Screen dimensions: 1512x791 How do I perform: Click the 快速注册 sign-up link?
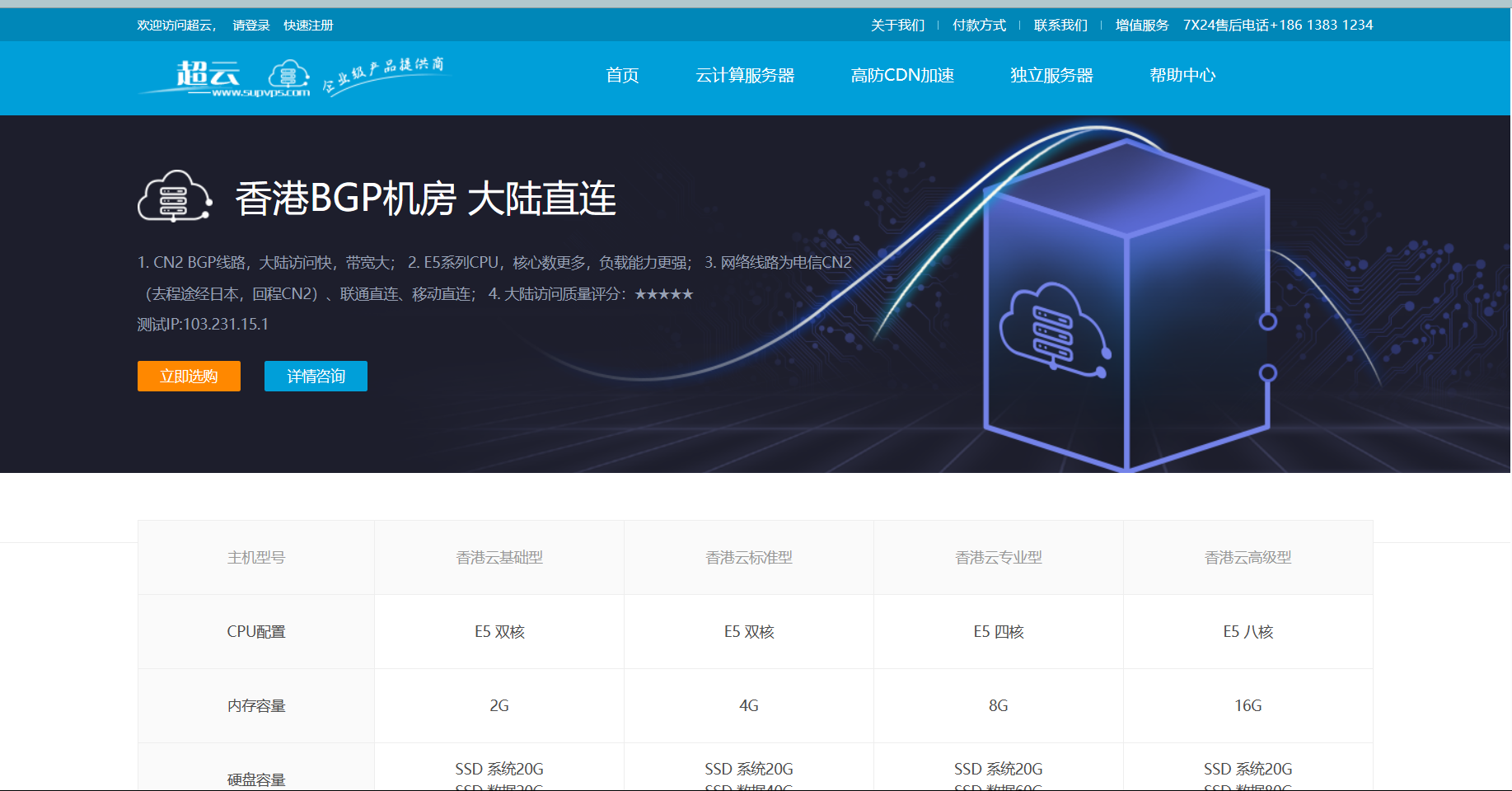click(308, 26)
